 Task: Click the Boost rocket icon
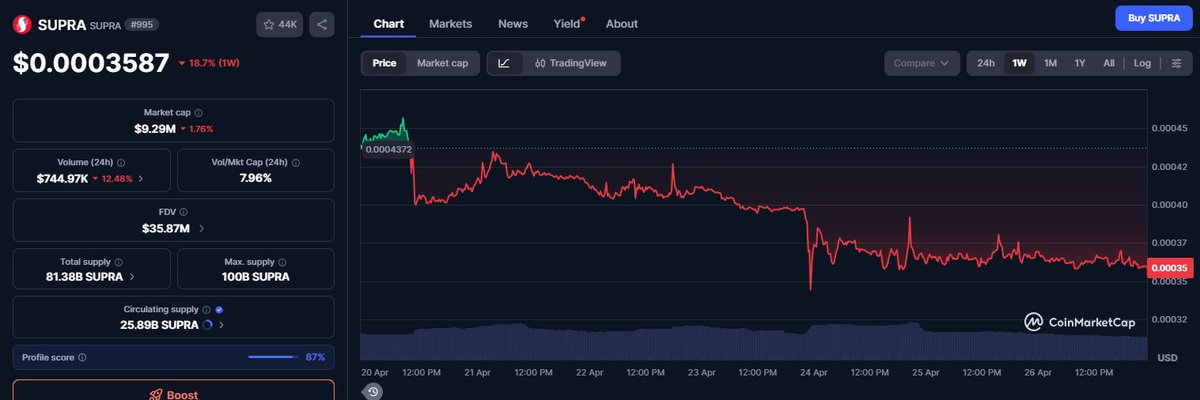point(155,394)
